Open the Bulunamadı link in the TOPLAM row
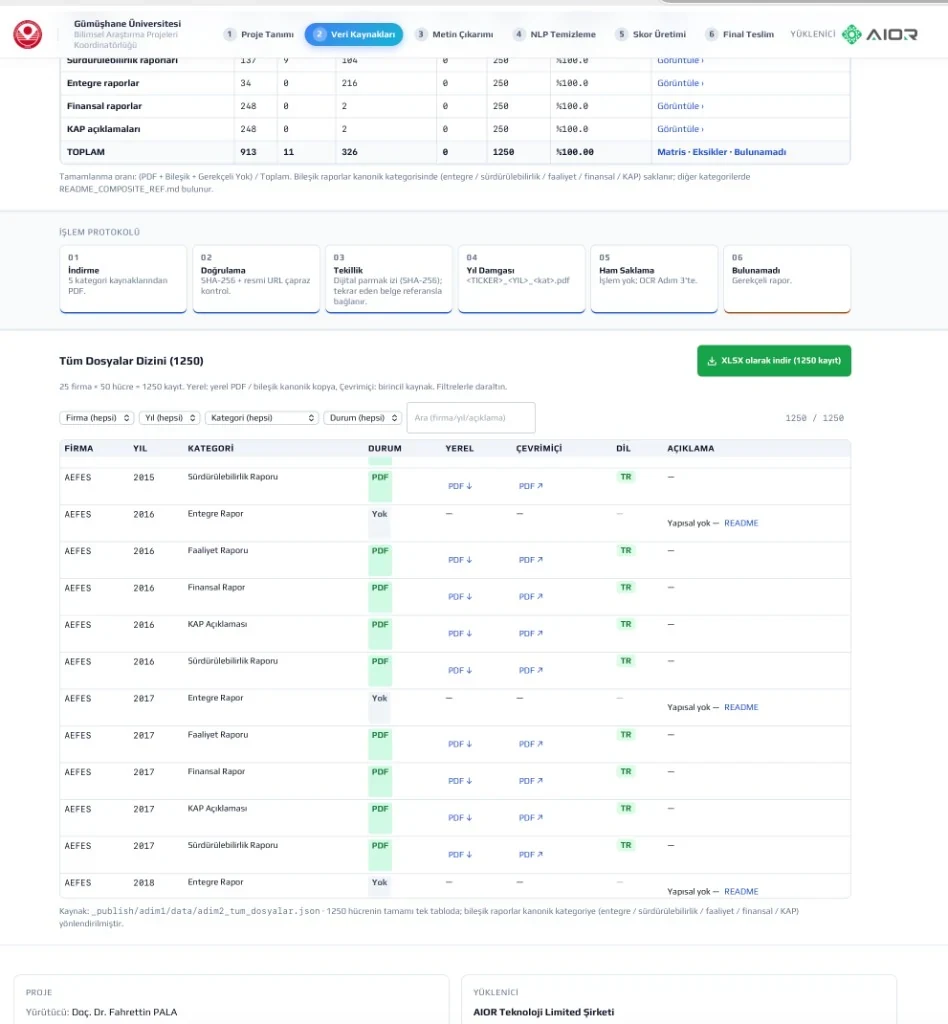This screenshot has width=948, height=1024. (760, 152)
